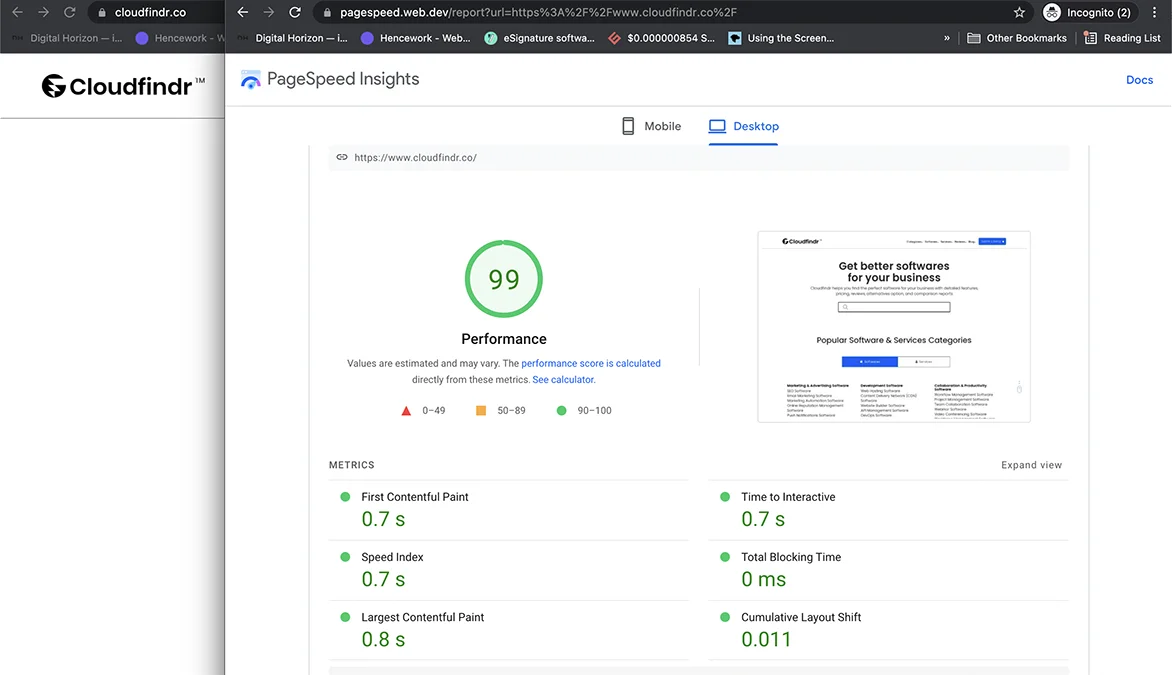Open the Incognito profile indicator
This screenshot has height=675, width=1172.
pos(1089,12)
